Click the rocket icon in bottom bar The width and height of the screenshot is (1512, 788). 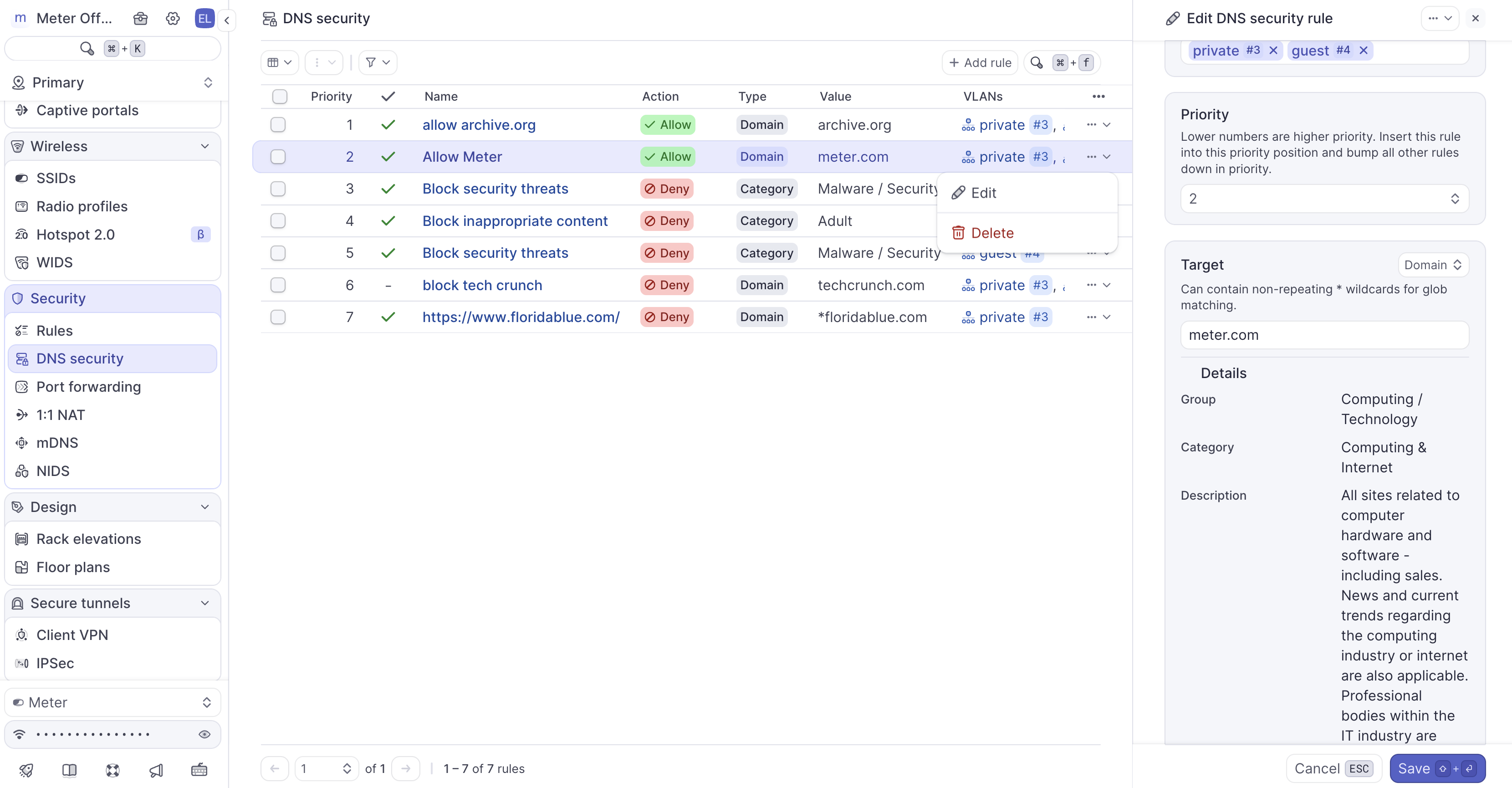26,770
